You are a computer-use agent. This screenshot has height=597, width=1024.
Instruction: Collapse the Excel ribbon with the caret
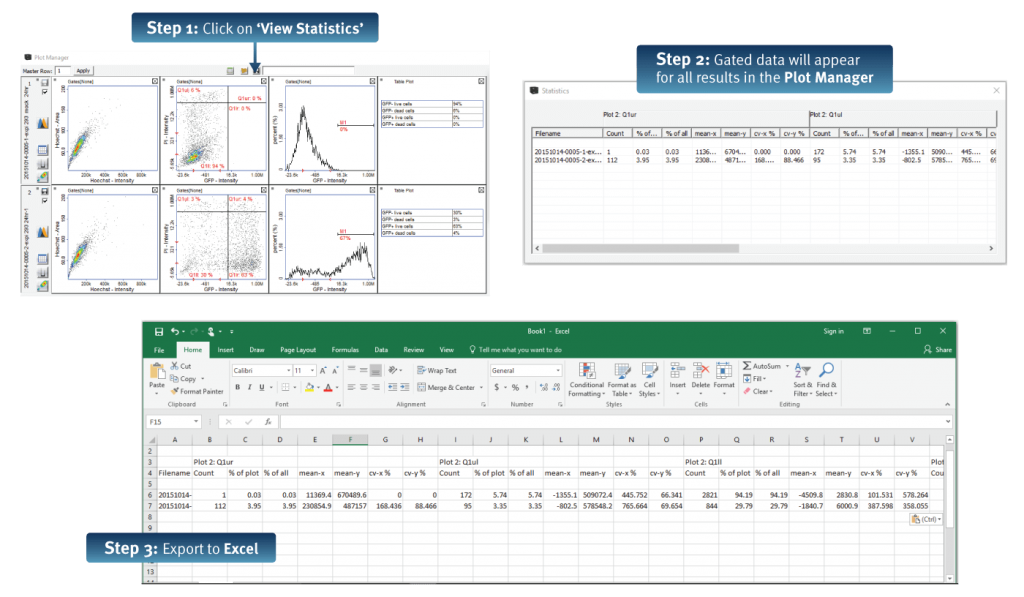click(948, 405)
